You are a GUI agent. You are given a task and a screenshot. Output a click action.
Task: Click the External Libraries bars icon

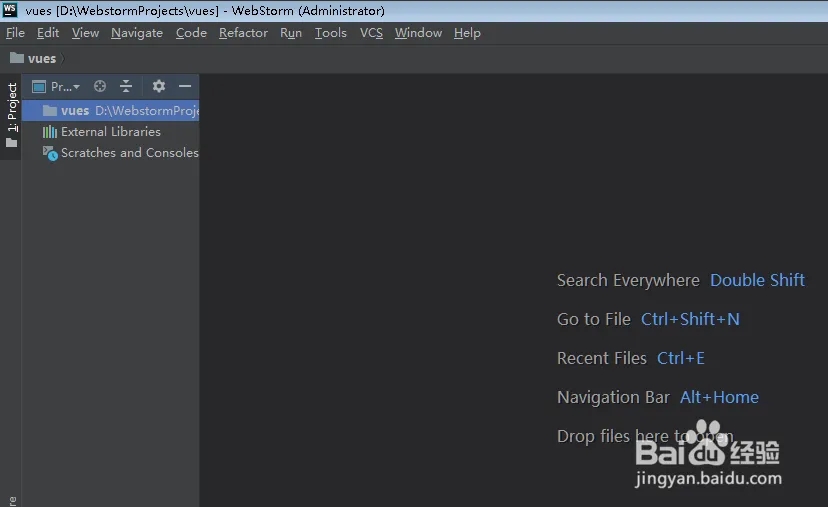pyautogui.click(x=50, y=132)
